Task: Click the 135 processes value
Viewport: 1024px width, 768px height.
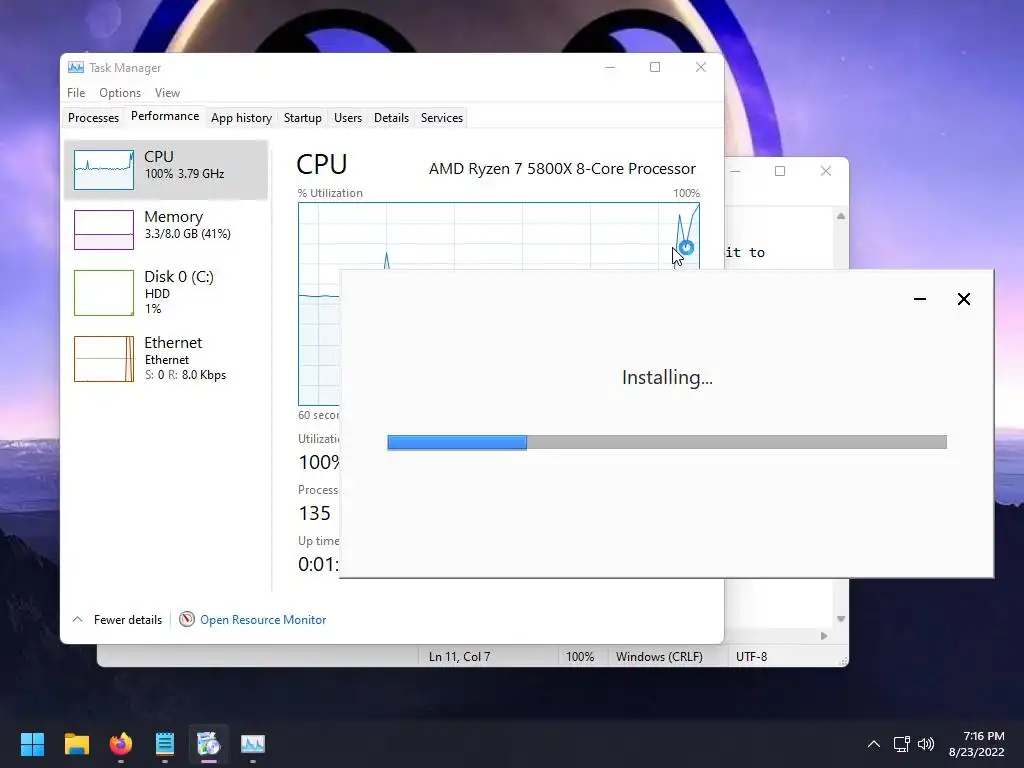Action: tap(315, 513)
